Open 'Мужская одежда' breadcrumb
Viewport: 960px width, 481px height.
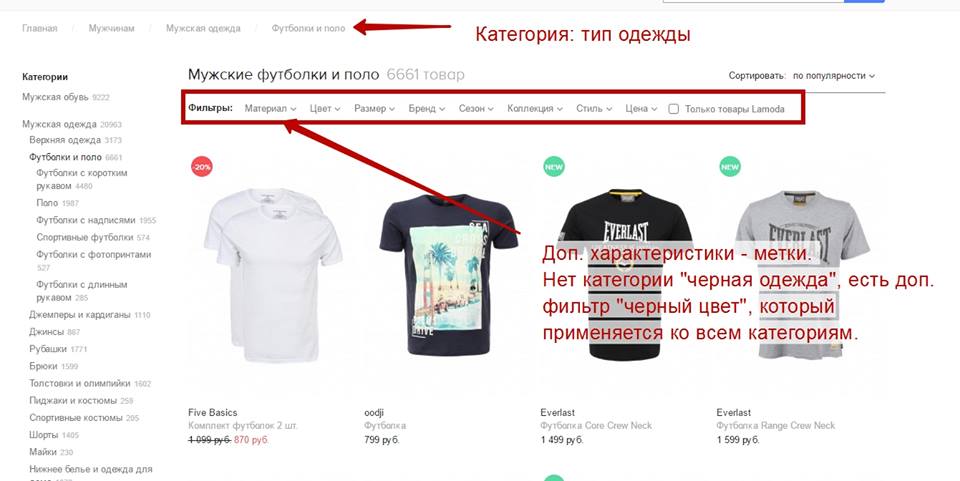pyautogui.click(x=203, y=28)
